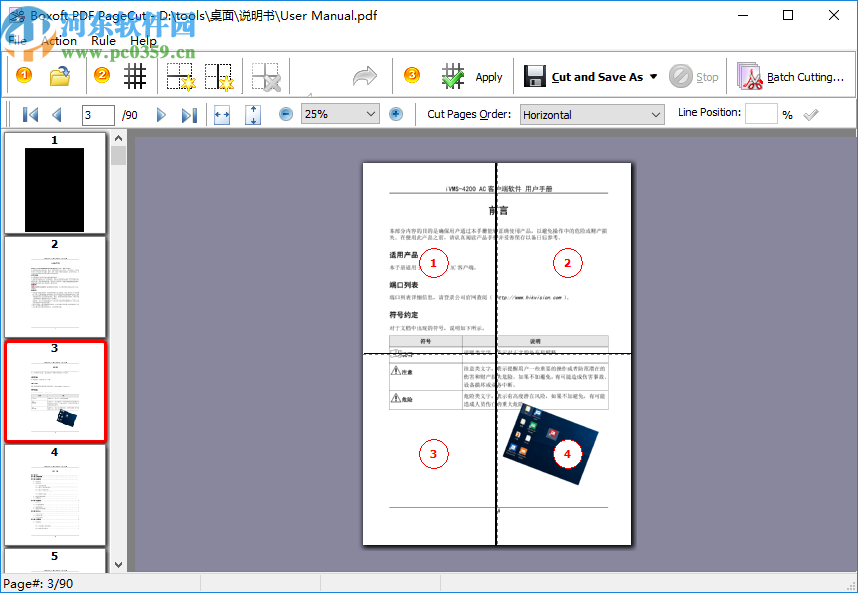The width and height of the screenshot is (858, 593).
Task: Fit the page to window width
Action: (x=223, y=114)
